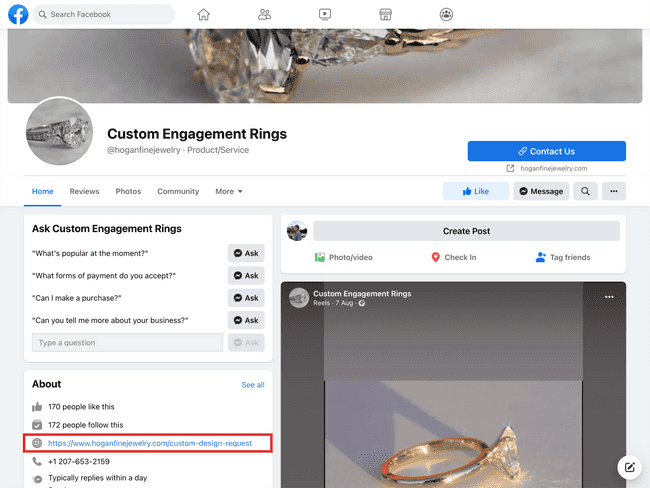Image resolution: width=650 pixels, height=488 pixels.
Task: Open the Groups icon in top bar
Action: [x=446, y=15]
